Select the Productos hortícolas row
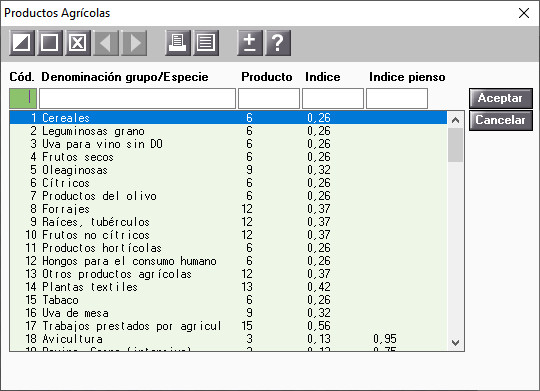Image resolution: width=540 pixels, height=391 pixels. (228, 248)
